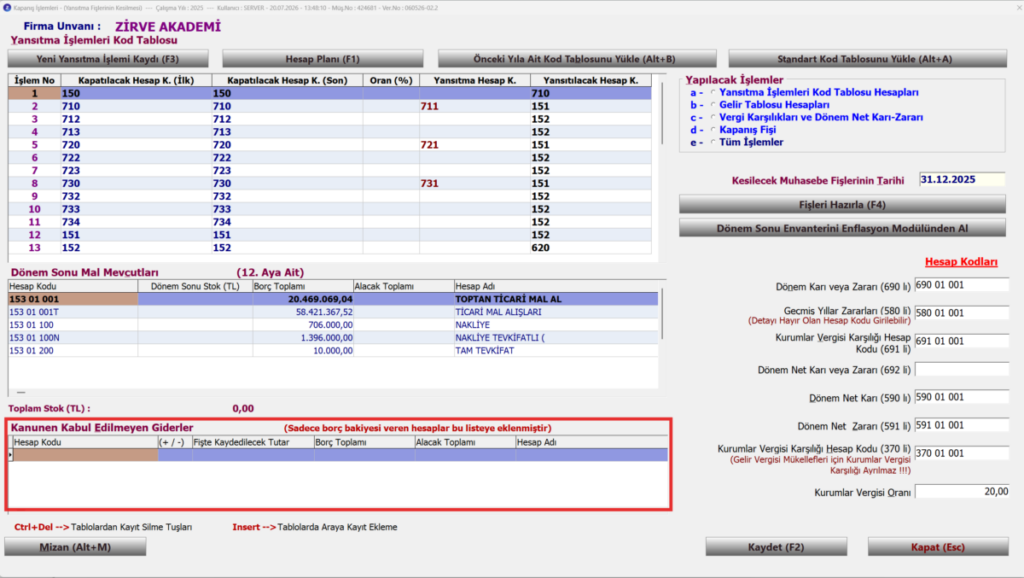Select option a Yansıtma İşlemleri Kod Tablosu Hesapları
Screen dimensions: 1024x578
pos(713,93)
